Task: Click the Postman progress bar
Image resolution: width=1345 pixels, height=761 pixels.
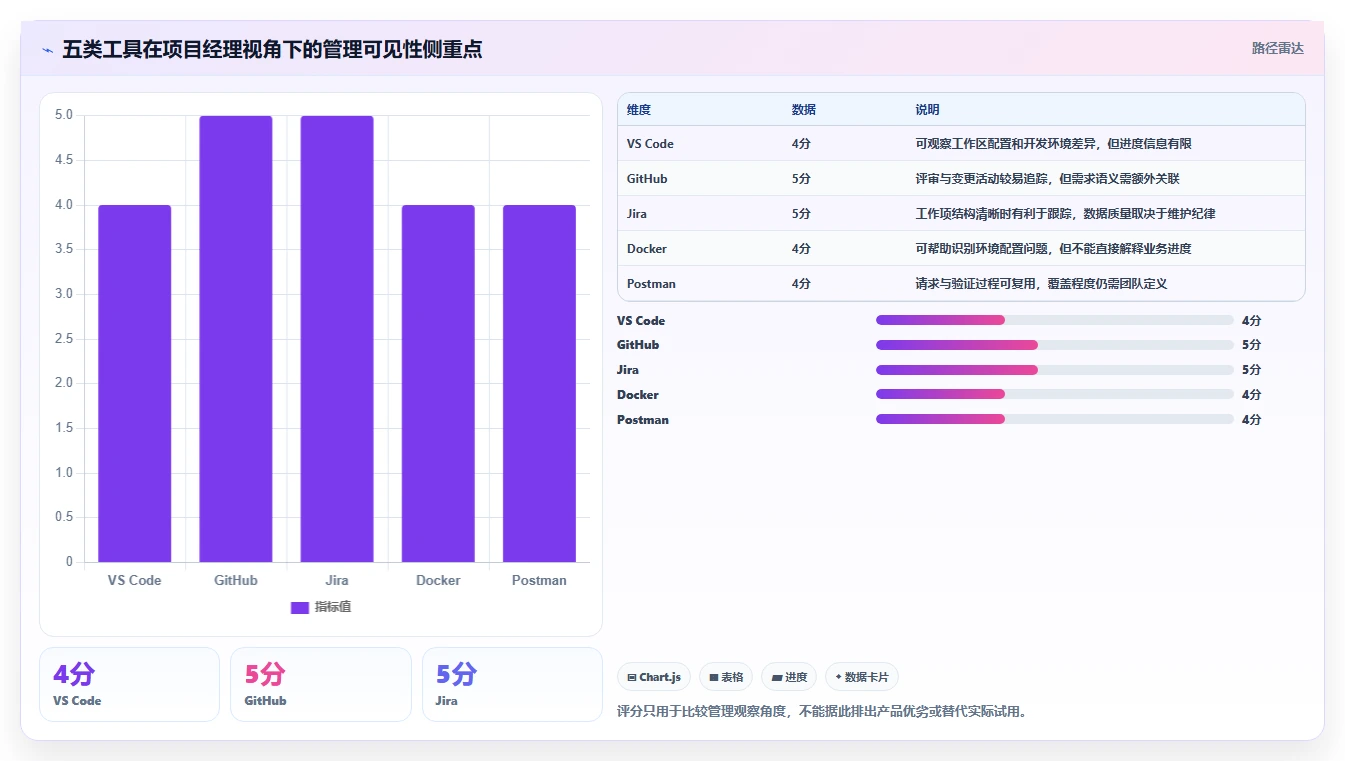Action: pyautogui.click(x=1054, y=419)
